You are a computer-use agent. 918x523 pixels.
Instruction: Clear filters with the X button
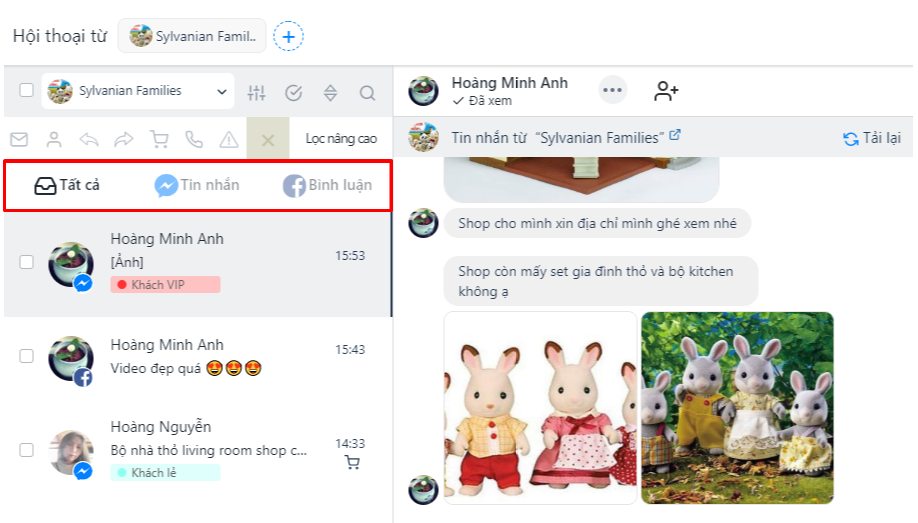click(x=268, y=139)
